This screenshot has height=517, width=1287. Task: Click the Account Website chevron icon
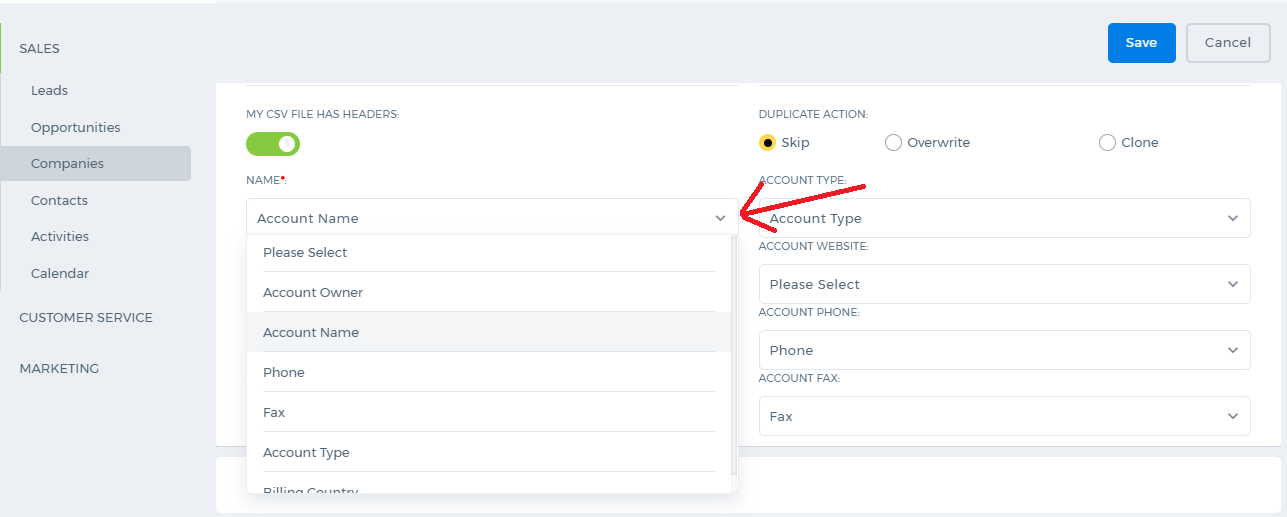(x=1232, y=284)
